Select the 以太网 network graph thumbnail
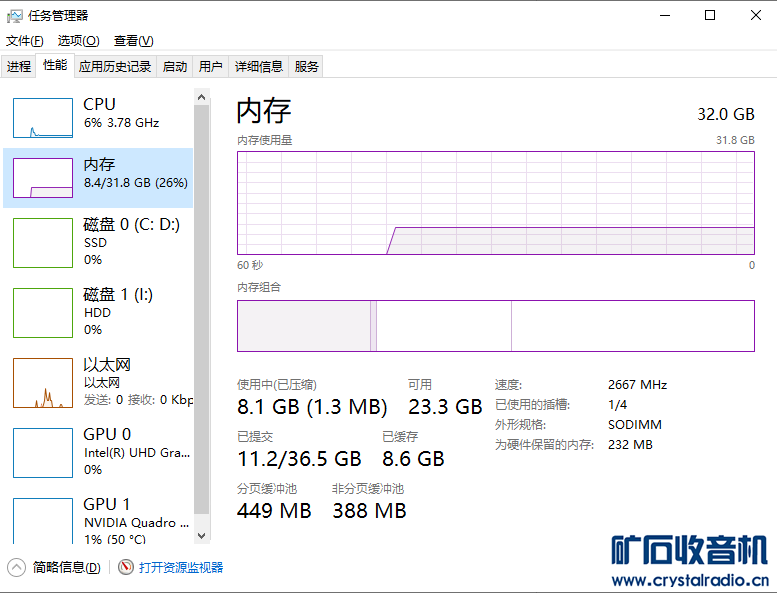The image size is (777, 593). (x=43, y=383)
